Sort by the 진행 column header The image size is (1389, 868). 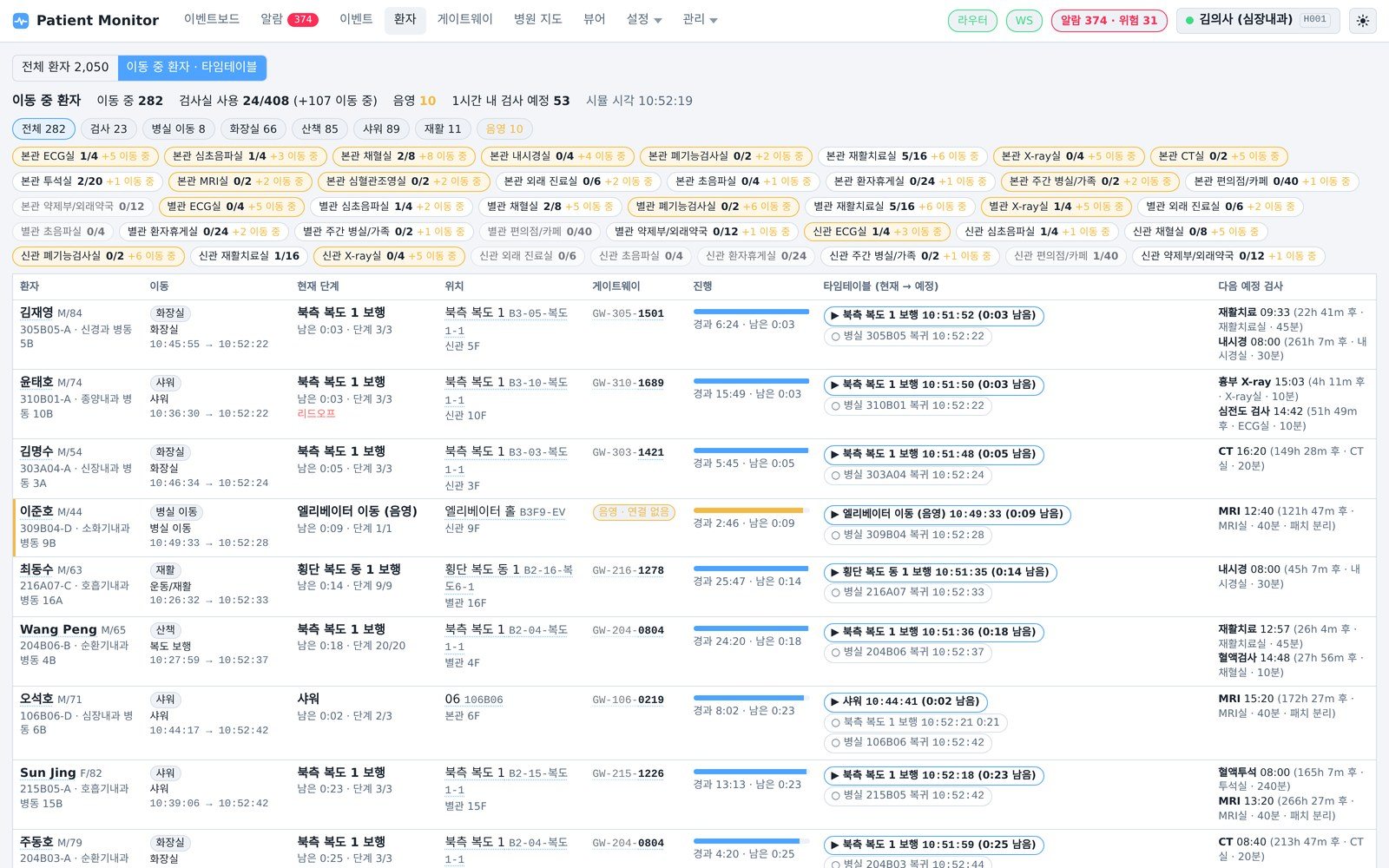(702, 286)
